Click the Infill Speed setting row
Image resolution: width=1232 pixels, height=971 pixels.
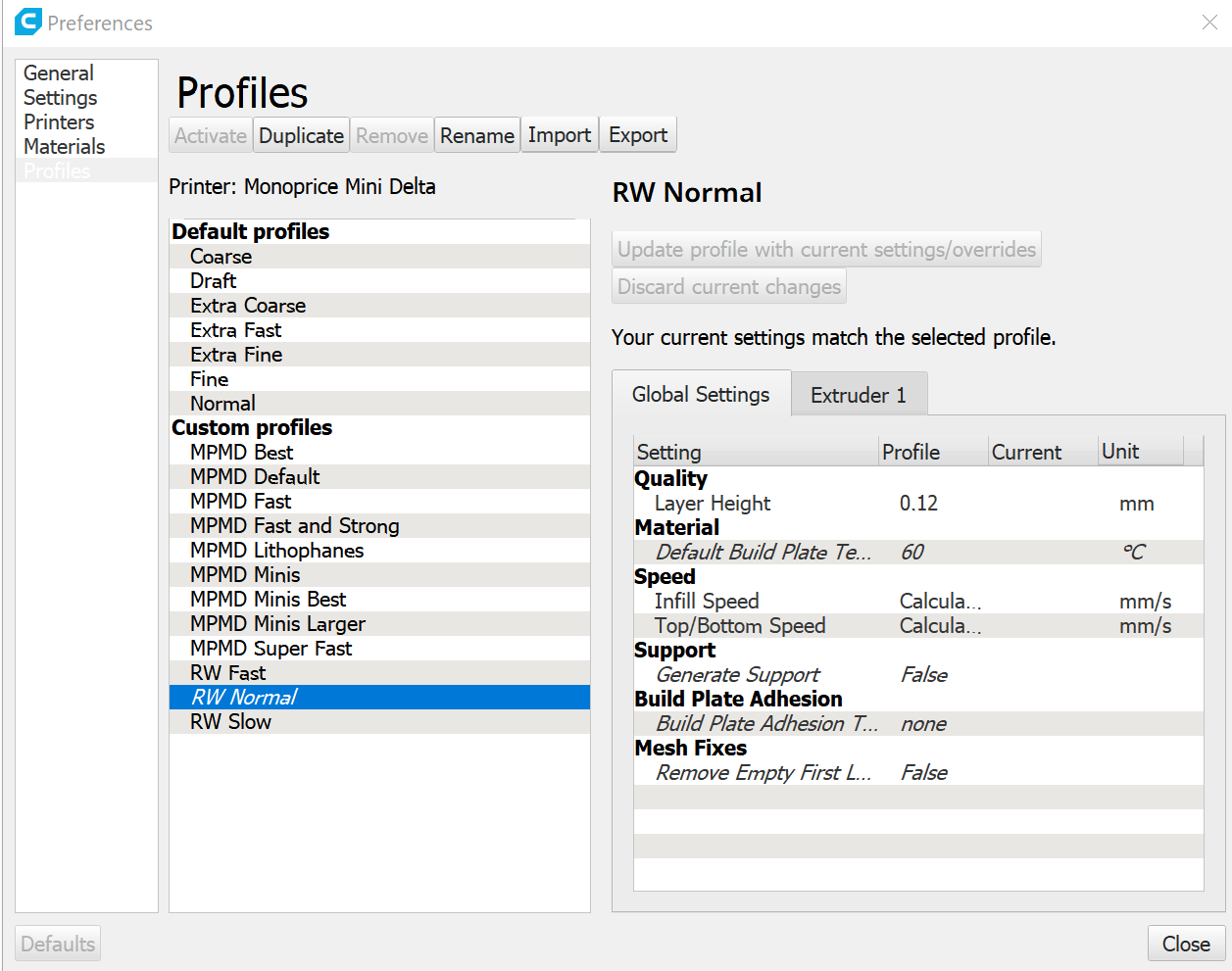tap(918, 601)
